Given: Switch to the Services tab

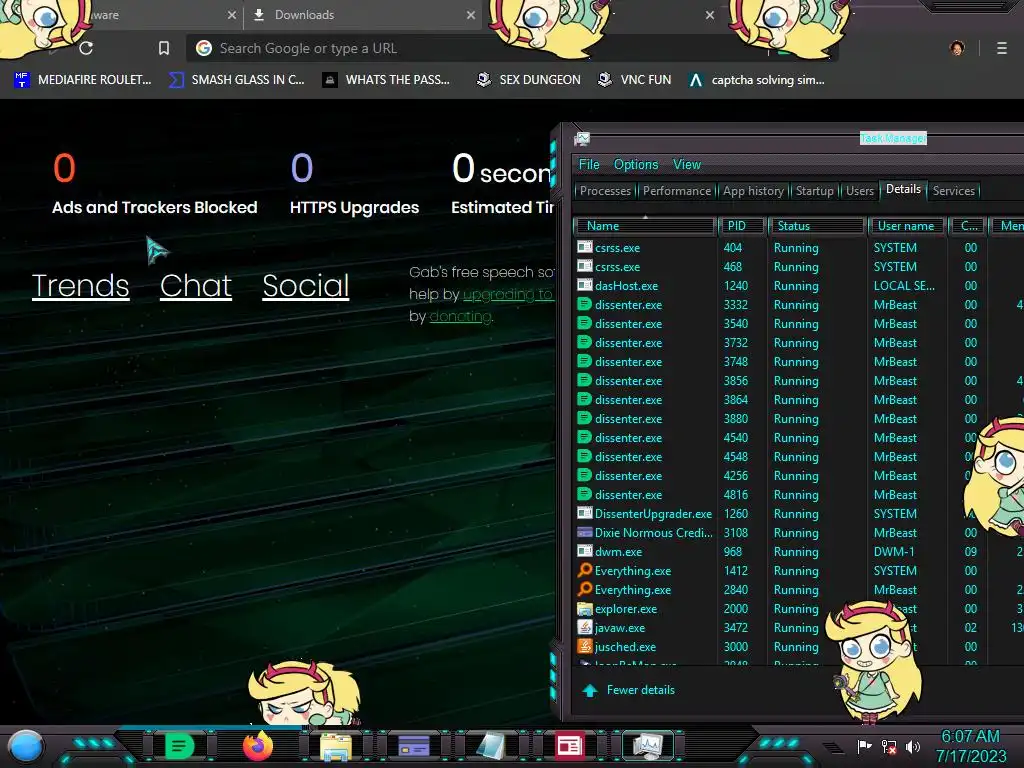Looking at the screenshot, I should coord(953,191).
